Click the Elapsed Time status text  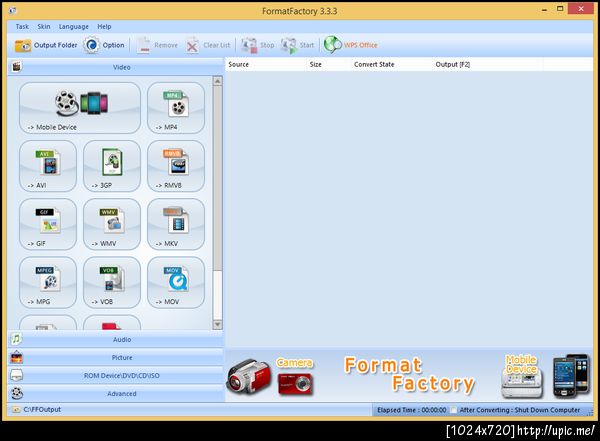[411, 410]
